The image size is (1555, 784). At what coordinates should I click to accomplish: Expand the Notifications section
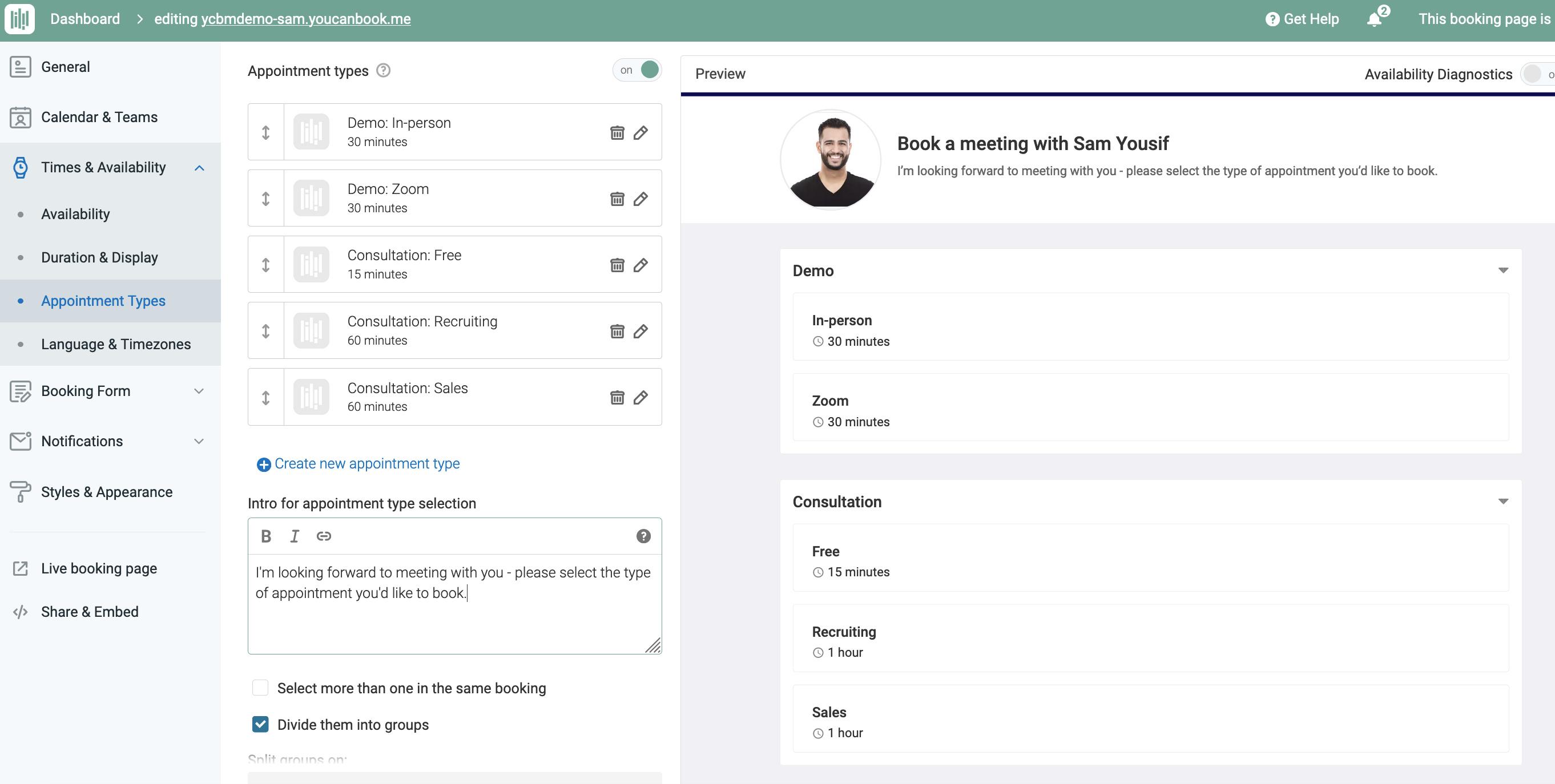click(x=199, y=441)
